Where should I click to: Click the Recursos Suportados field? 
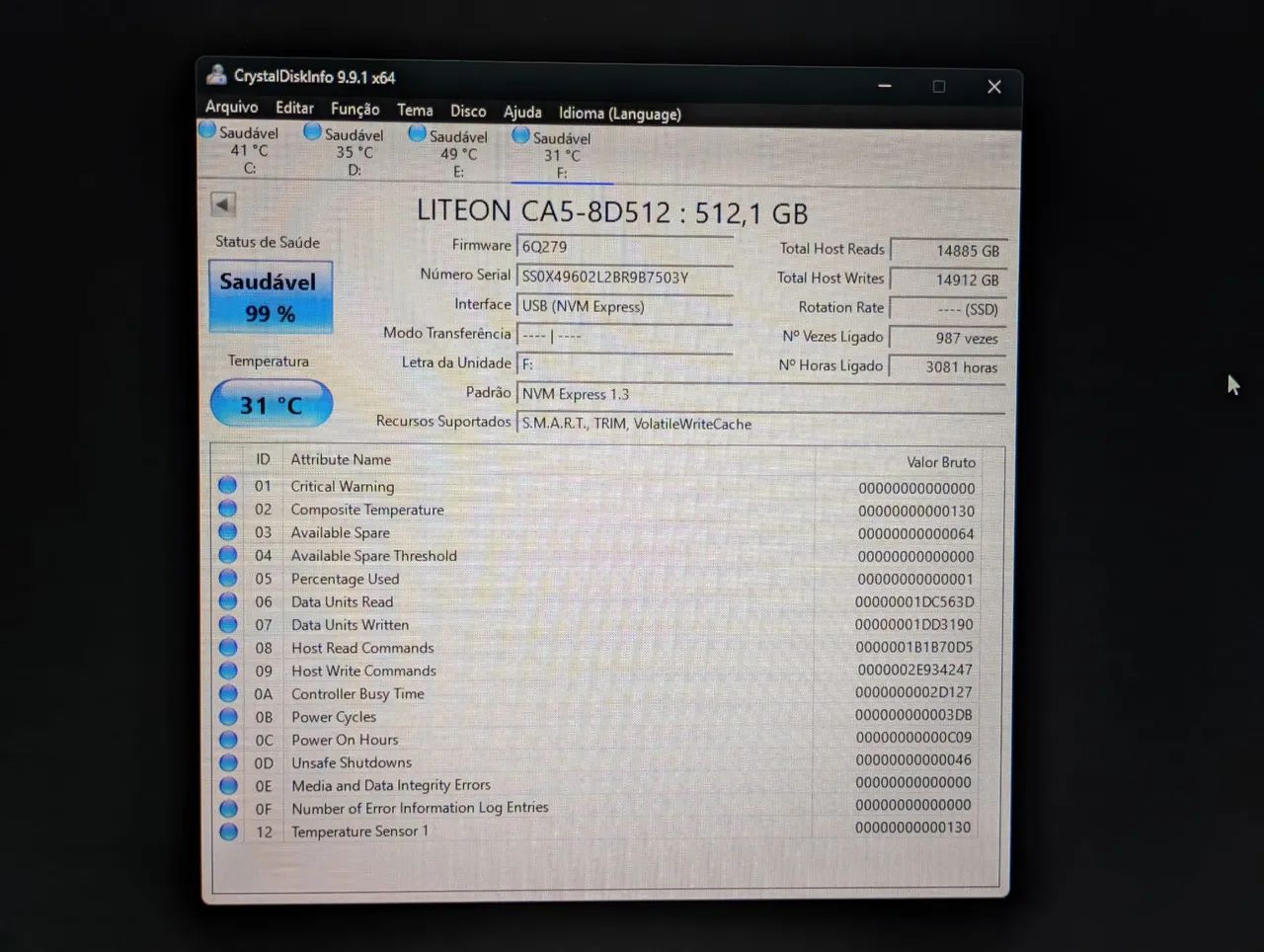[x=760, y=424]
